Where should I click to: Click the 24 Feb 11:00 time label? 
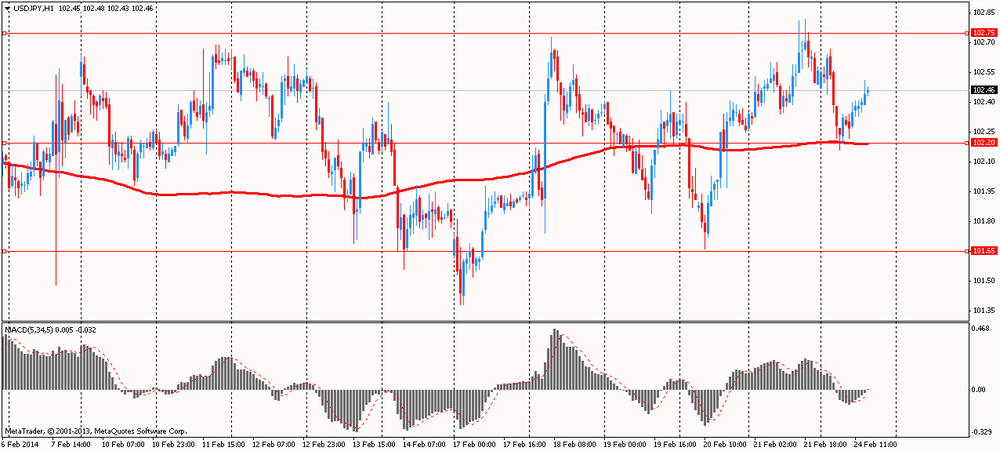pos(876,443)
